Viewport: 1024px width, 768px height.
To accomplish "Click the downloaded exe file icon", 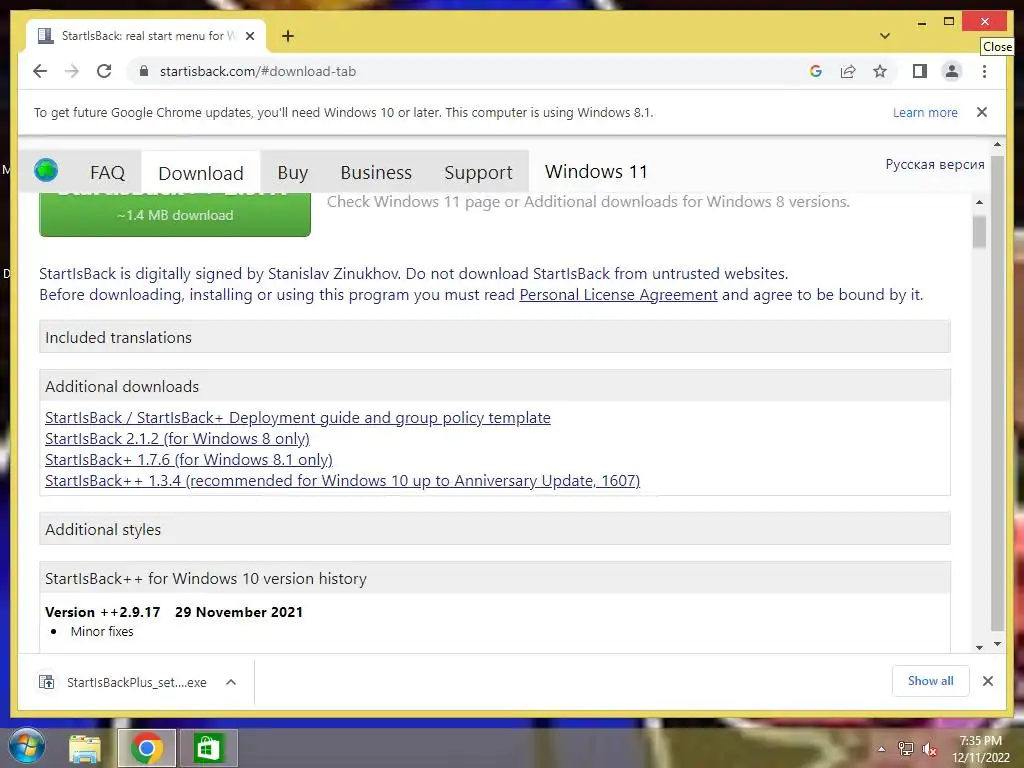I will coord(46,682).
